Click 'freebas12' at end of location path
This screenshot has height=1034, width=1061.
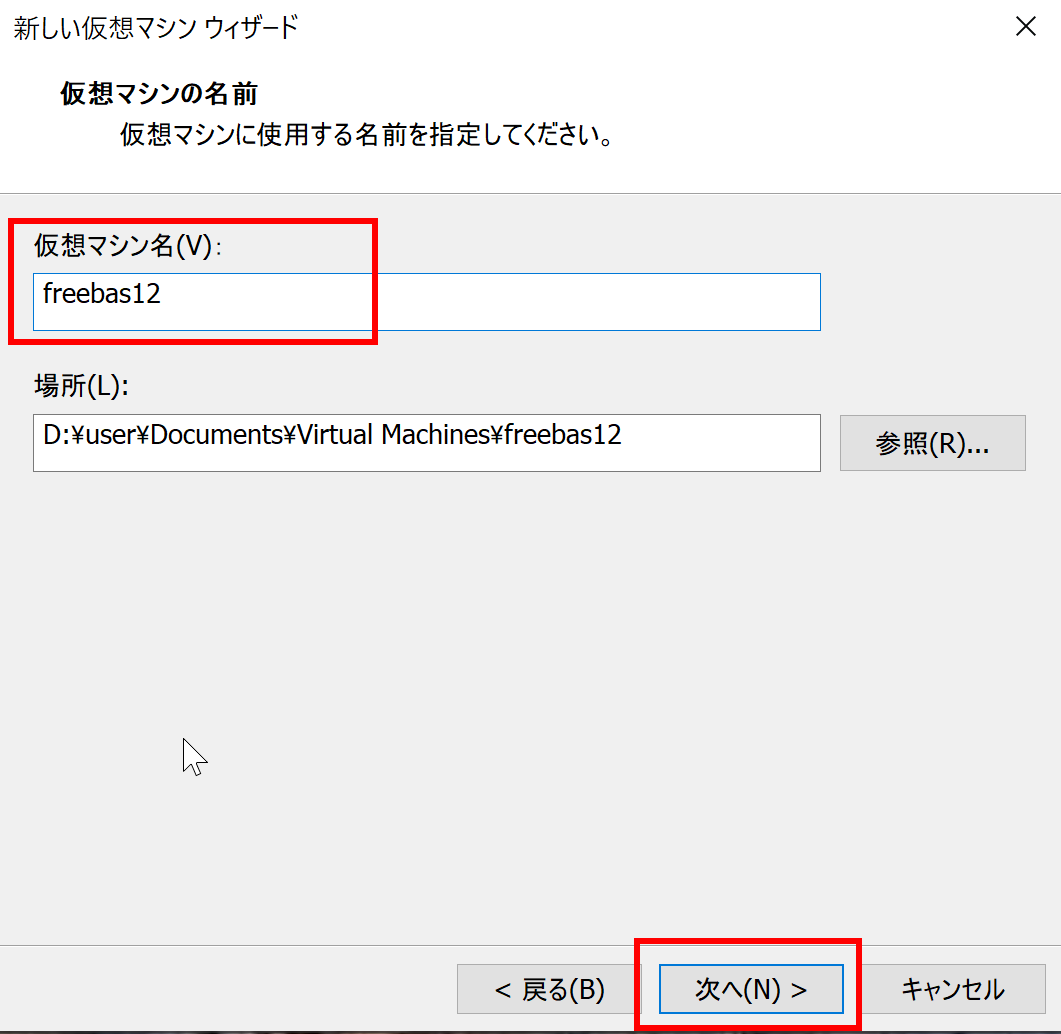(x=562, y=435)
